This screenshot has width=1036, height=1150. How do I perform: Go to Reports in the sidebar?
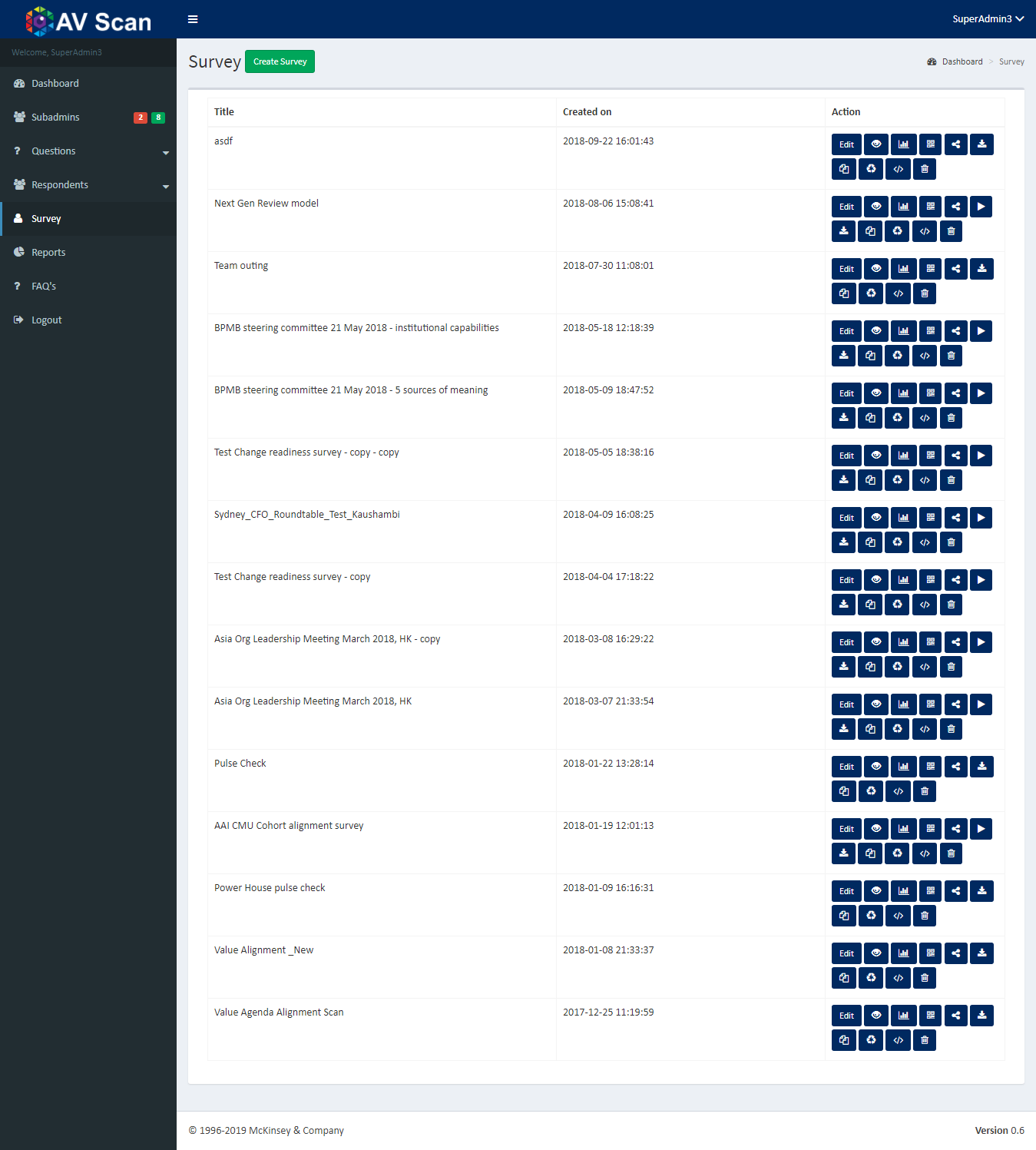pyautogui.click(x=48, y=253)
